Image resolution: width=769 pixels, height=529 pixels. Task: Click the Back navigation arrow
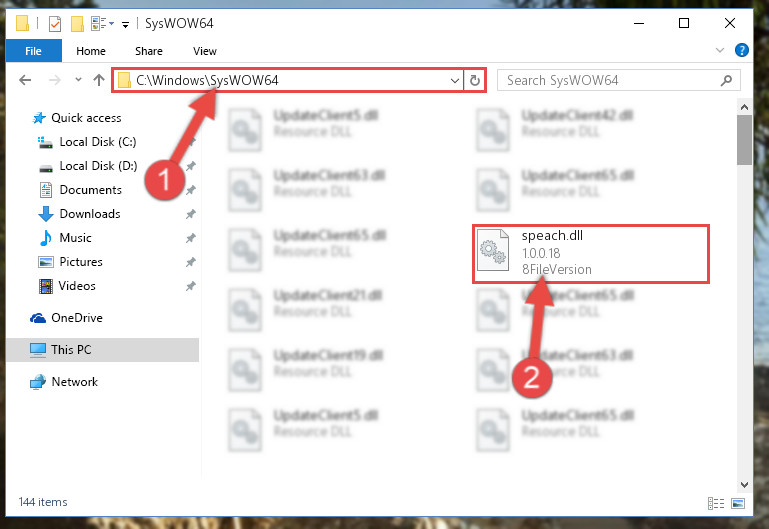pos(25,80)
